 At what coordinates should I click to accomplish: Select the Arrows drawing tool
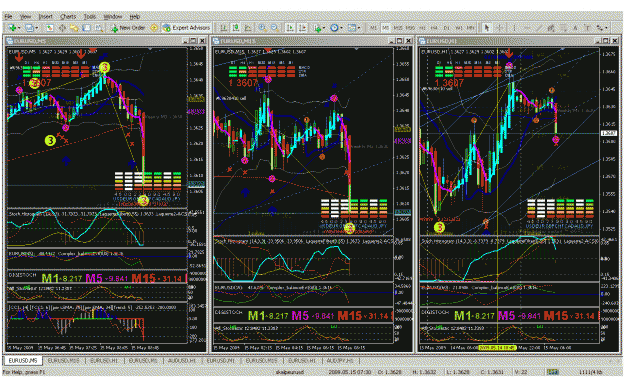pos(599,28)
